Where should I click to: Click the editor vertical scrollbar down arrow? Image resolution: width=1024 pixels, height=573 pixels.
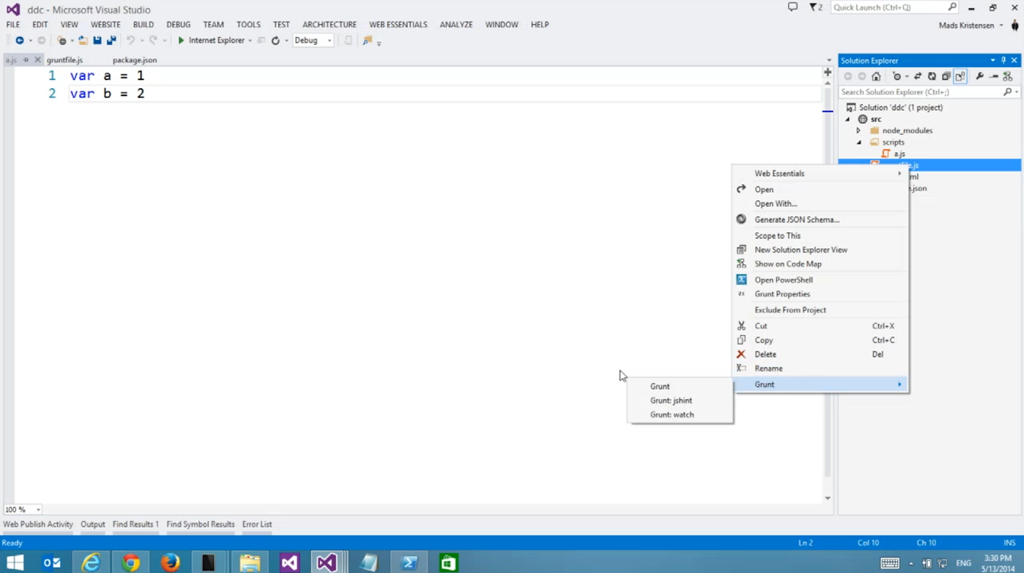[x=827, y=498]
